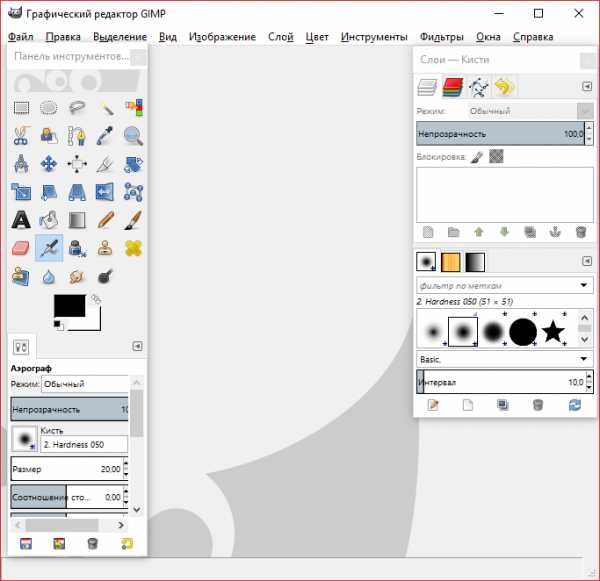The width and height of the screenshot is (600, 581).
Task: Open brushes dock tab configuration menu
Action: tap(587, 261)
